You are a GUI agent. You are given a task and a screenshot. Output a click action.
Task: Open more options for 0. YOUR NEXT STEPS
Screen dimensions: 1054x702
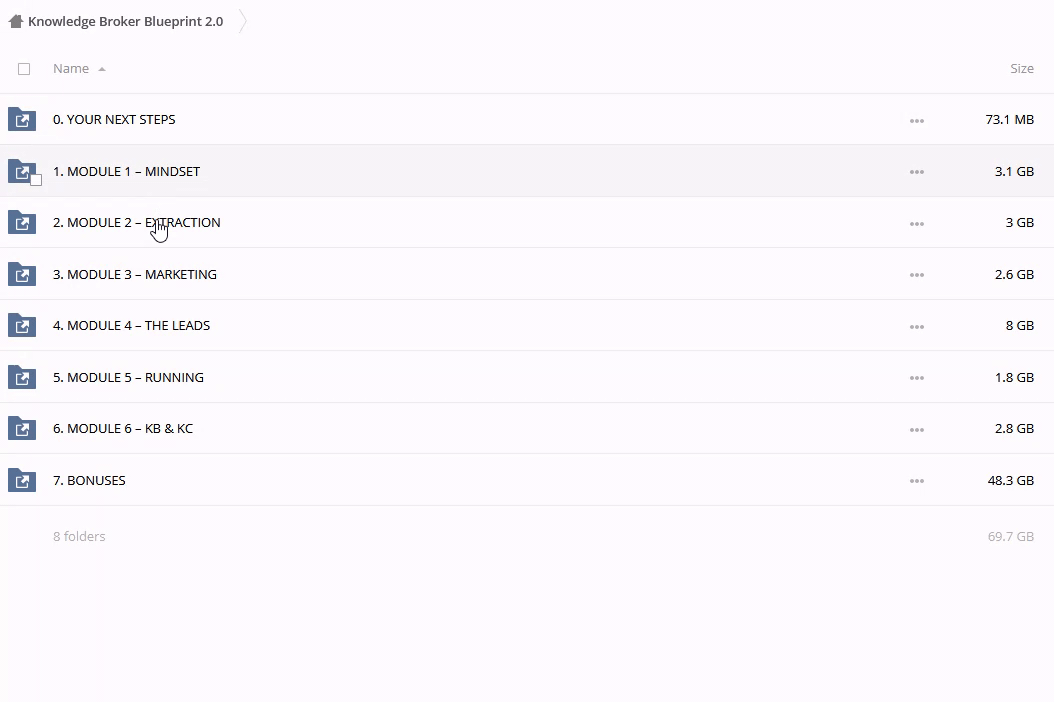coord(916,121)
